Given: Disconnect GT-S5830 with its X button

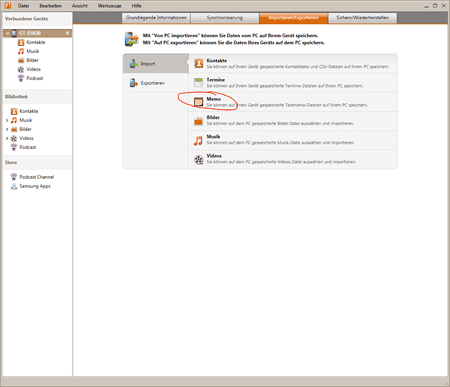Looking at the screenshot, I should pos(67,33).
